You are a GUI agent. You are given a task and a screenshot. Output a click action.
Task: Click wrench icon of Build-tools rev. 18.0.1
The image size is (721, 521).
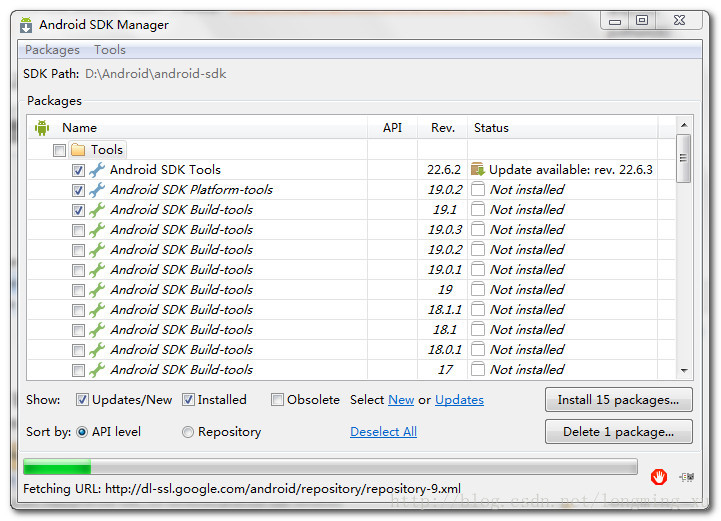[97, 349]
